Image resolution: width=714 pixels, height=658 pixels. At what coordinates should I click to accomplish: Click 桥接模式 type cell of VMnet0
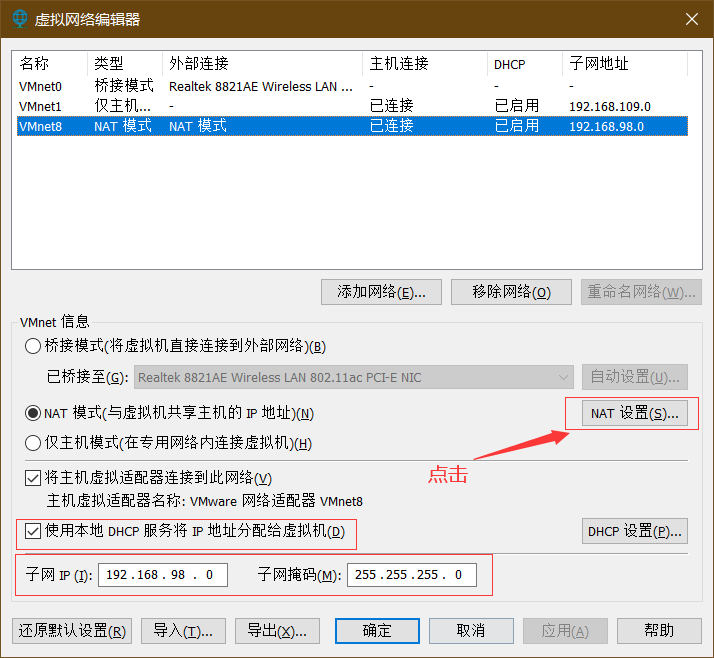tap(124, 86)
